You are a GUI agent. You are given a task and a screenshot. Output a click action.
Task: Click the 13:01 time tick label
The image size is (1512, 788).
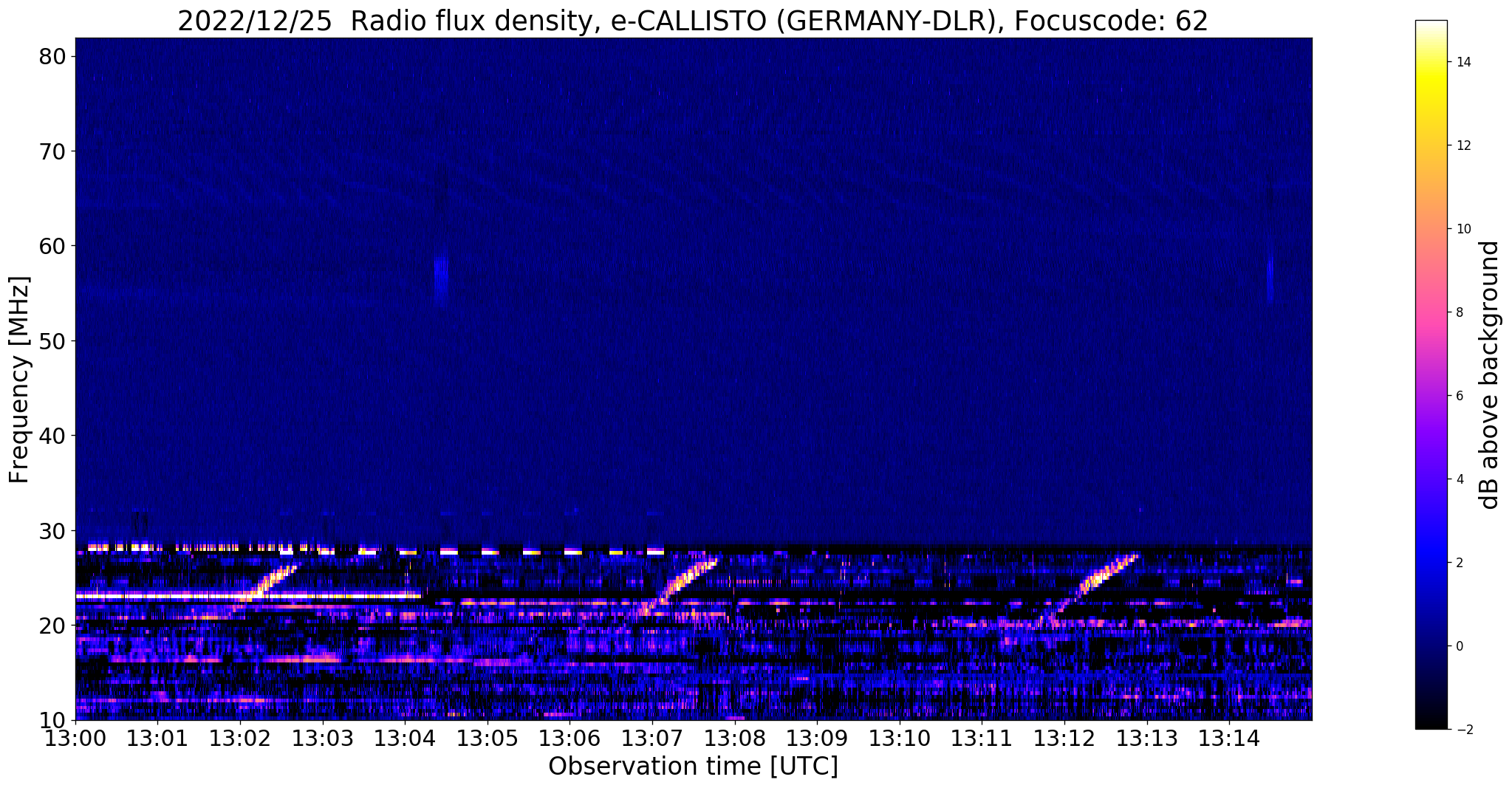click(158, 738)
